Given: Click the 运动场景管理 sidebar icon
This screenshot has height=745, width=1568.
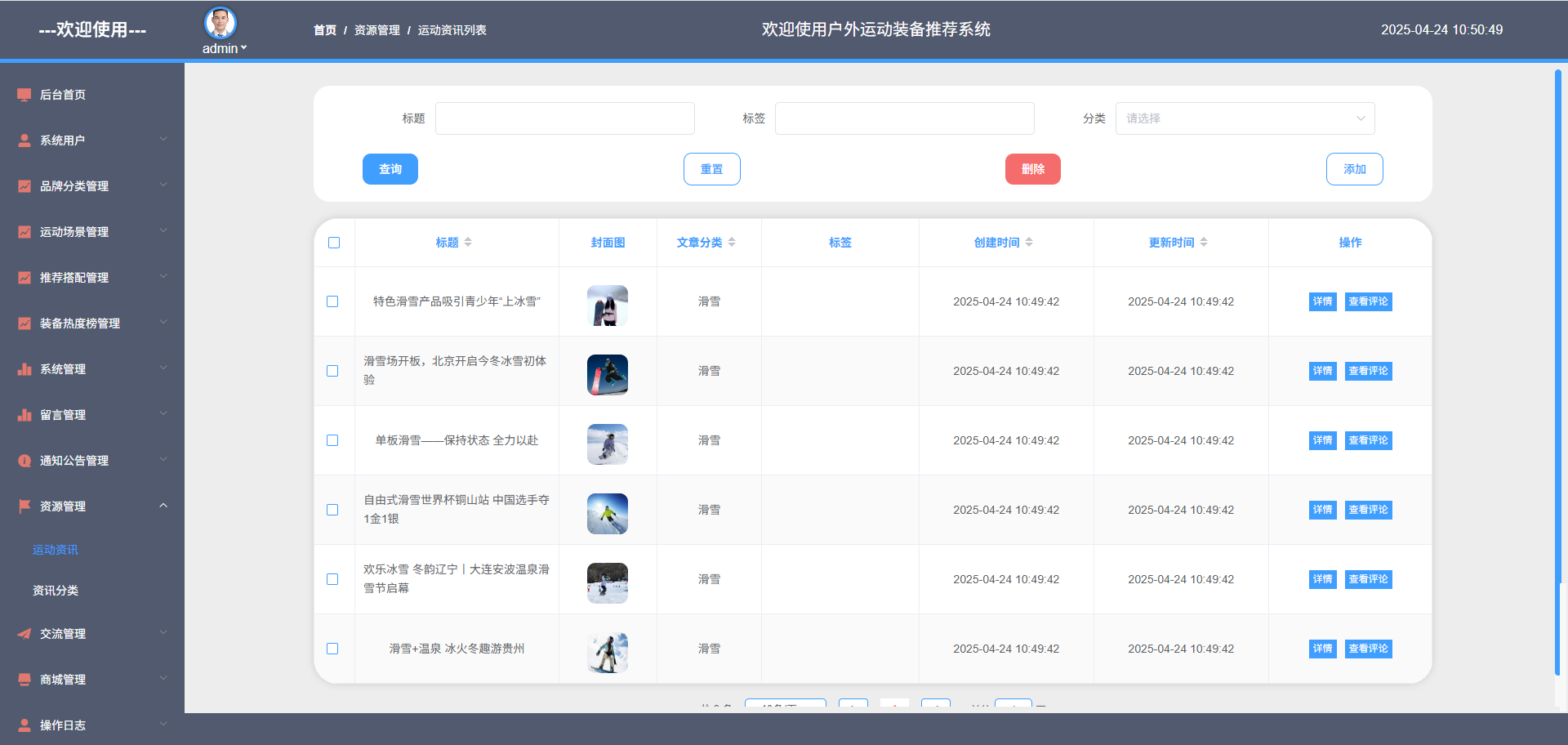Looking at the screenshot, I should coord(24,232).
